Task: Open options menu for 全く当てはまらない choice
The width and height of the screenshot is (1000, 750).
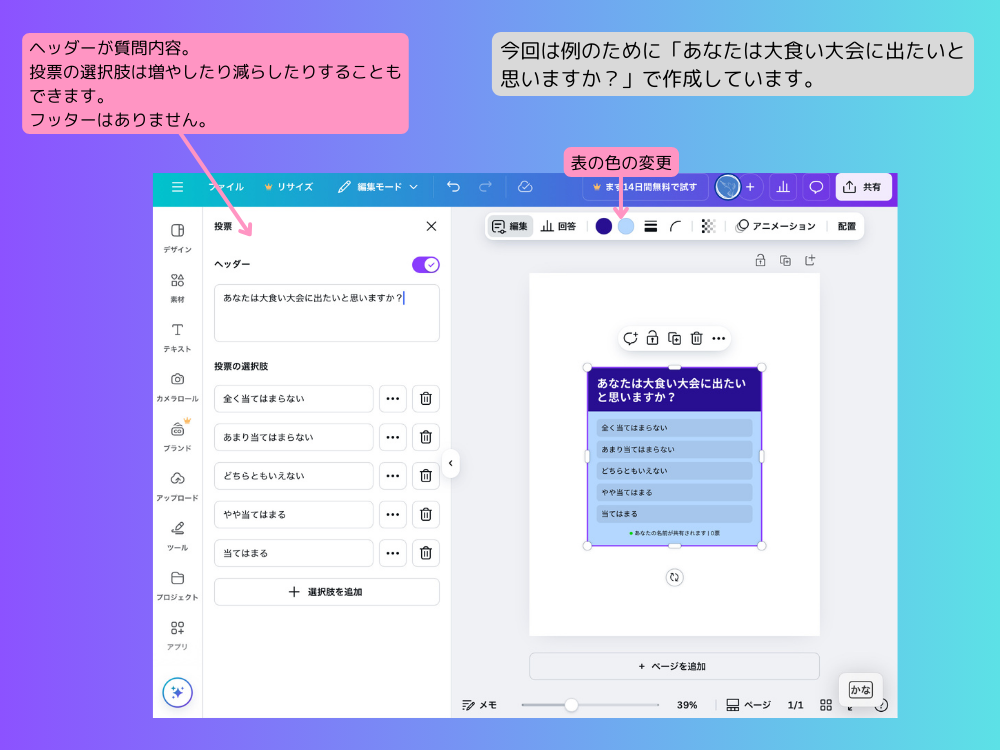Action: point(392,398)
